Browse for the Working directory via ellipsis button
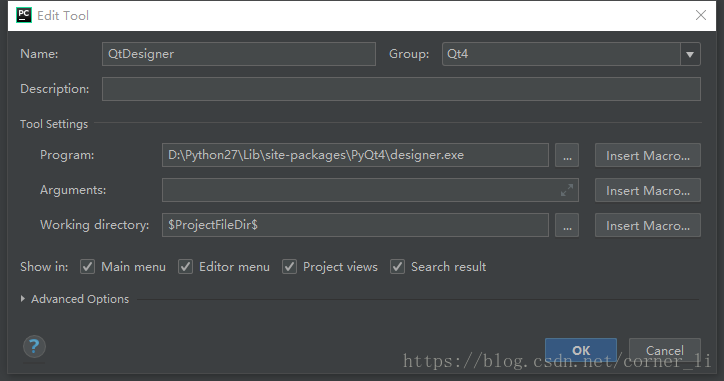 (x=567, y=225)
